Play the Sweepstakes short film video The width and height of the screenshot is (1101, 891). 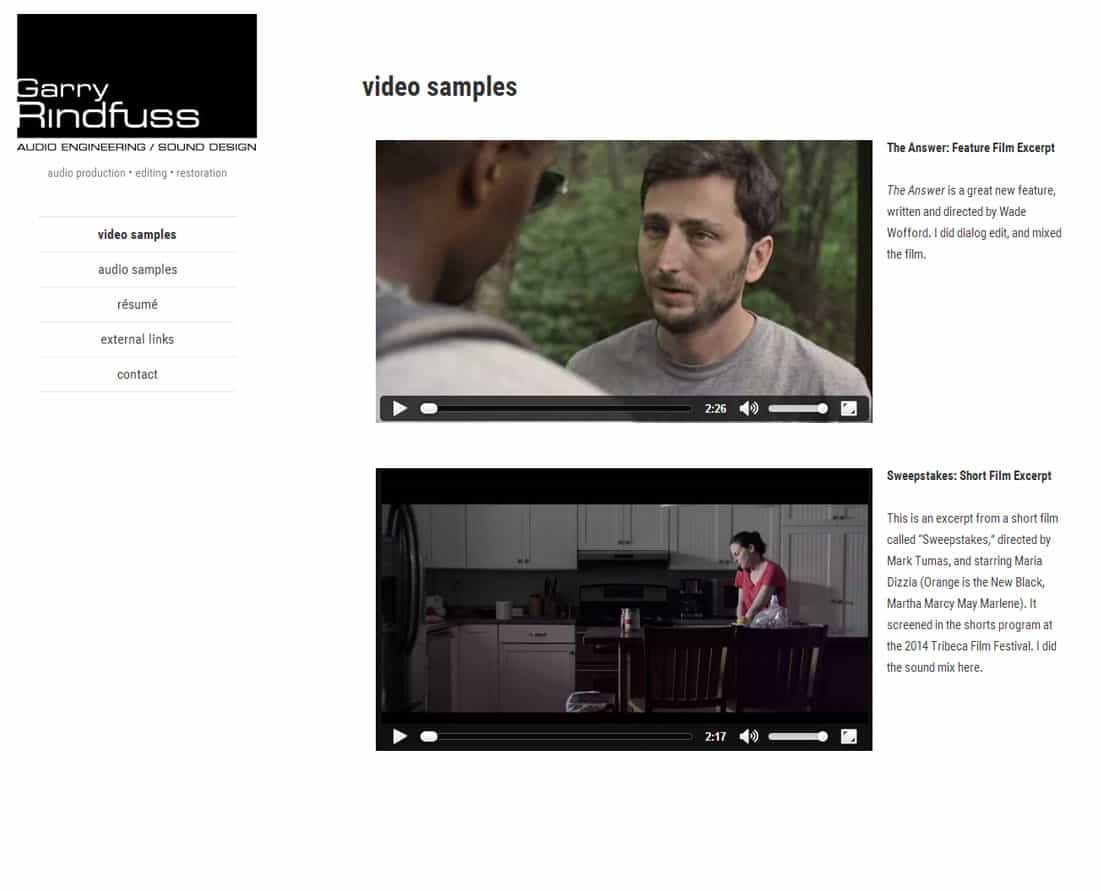point(400,736)
